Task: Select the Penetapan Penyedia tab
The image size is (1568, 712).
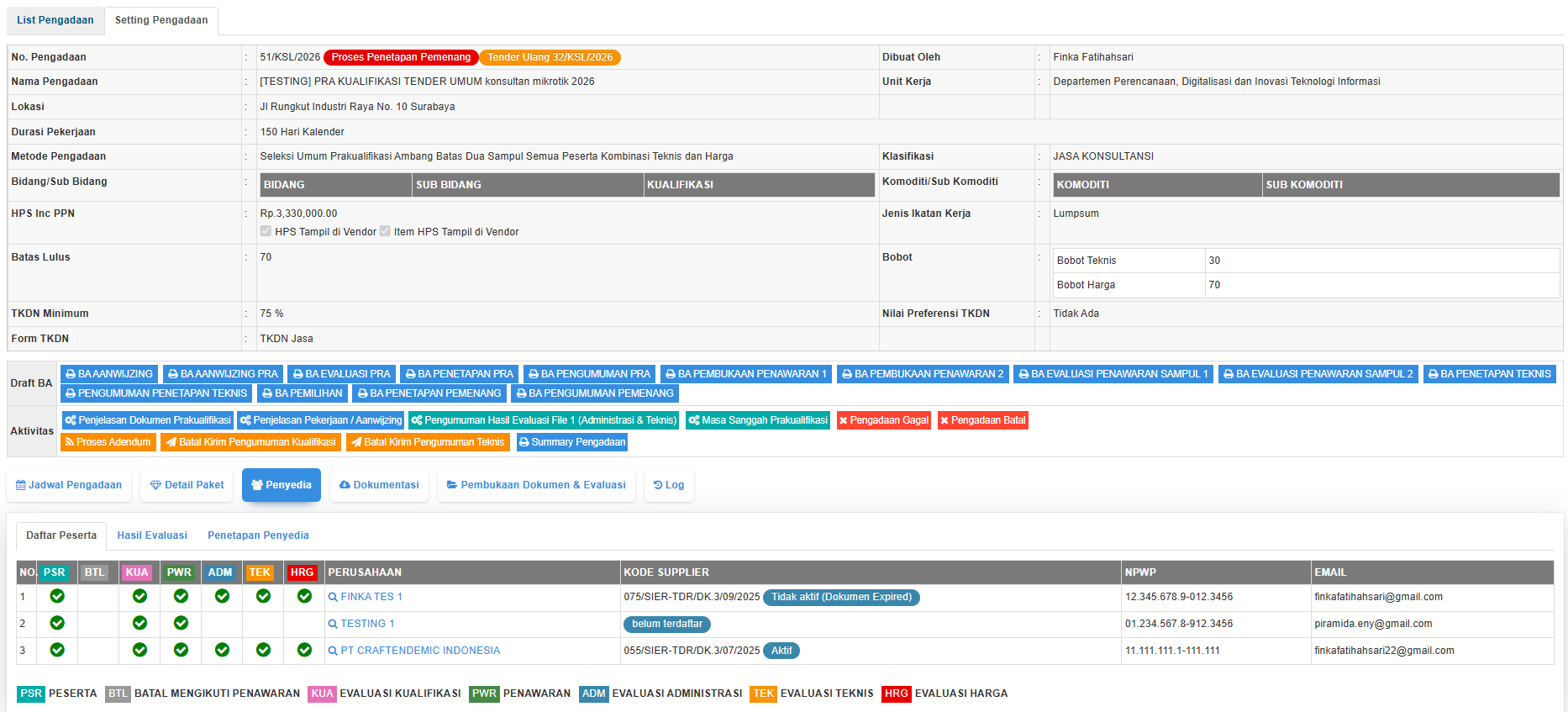Action: click(x=258, y=535)
